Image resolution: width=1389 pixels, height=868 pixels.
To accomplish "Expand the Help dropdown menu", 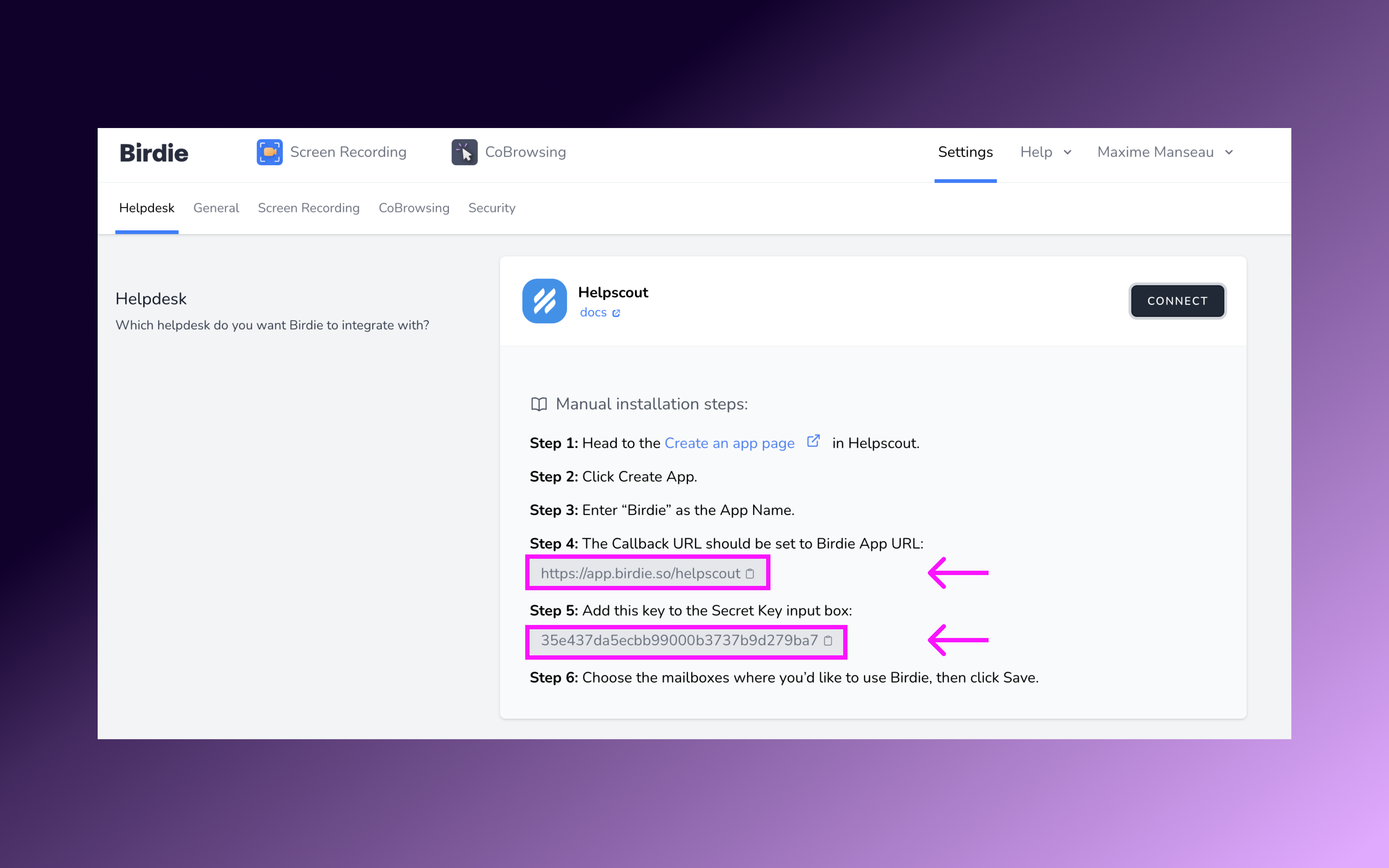I will tap(1036, 152).
